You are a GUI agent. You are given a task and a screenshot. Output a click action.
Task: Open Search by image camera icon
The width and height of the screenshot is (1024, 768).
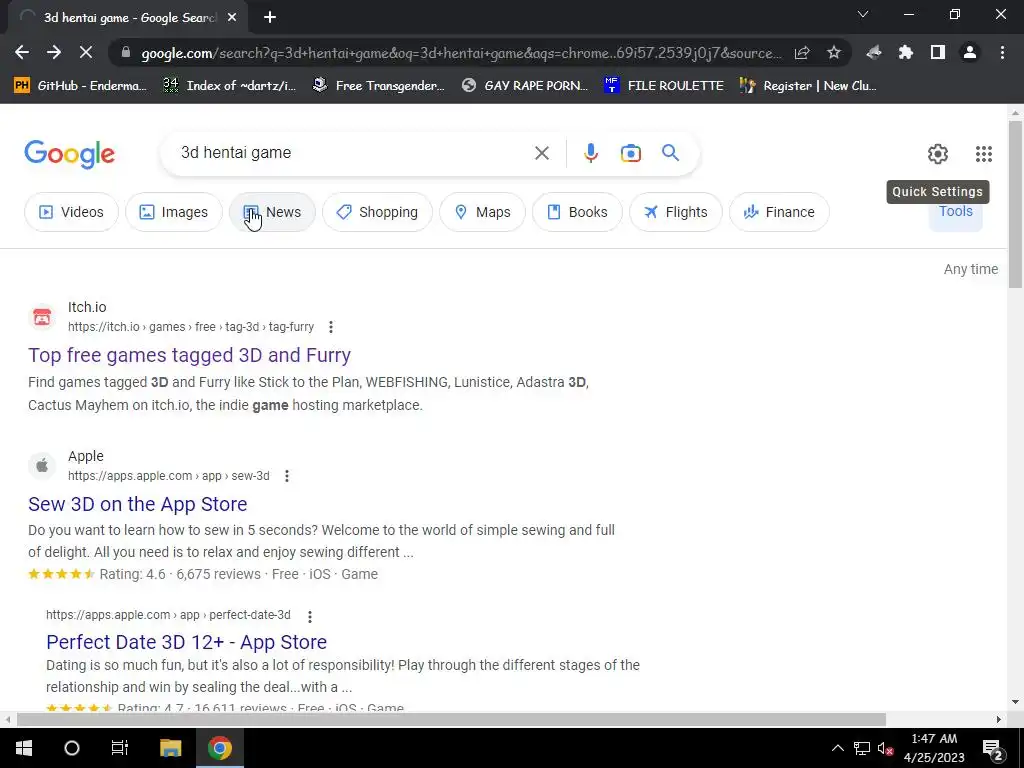[x=630, y=153]
